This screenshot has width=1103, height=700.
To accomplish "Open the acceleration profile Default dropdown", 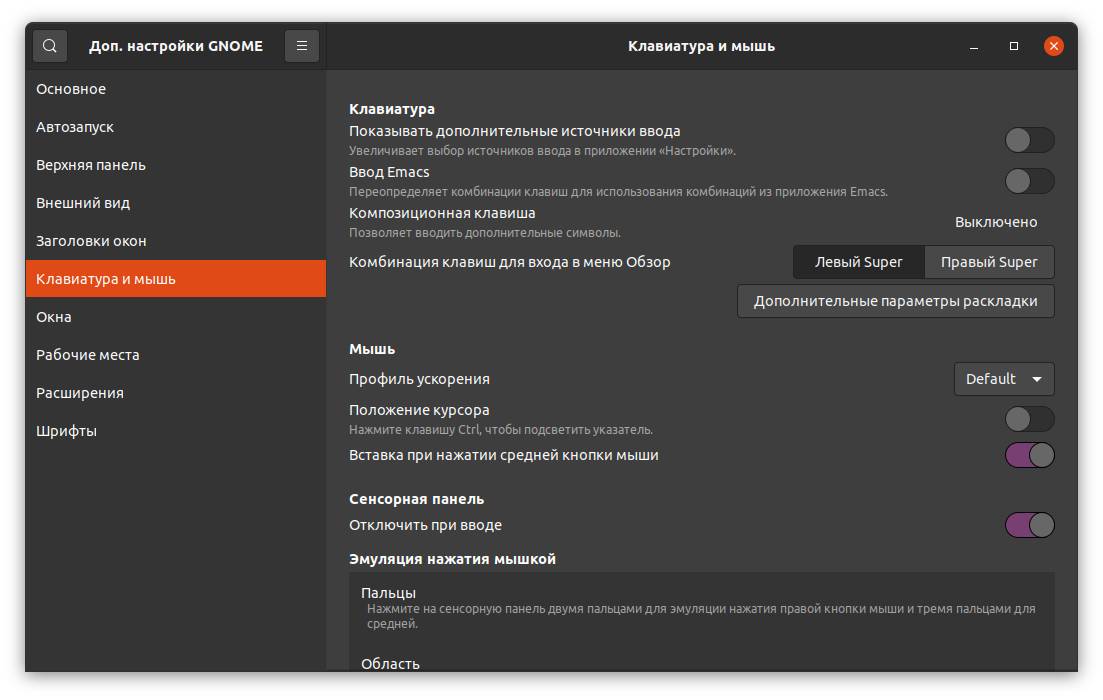I will coord(1004,379).
